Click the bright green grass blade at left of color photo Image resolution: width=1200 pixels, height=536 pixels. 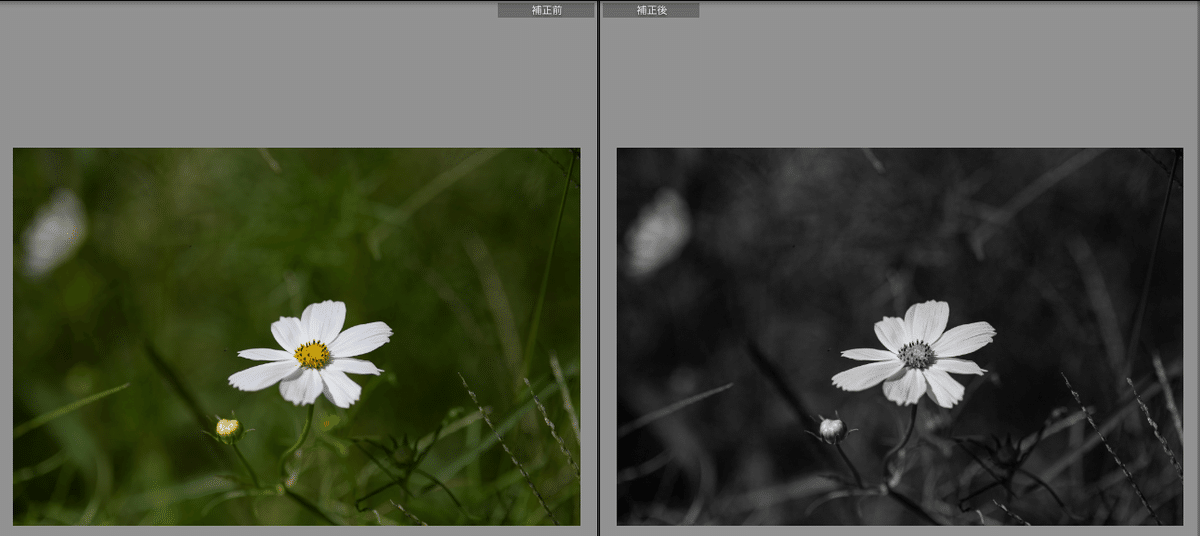(70, 410)
